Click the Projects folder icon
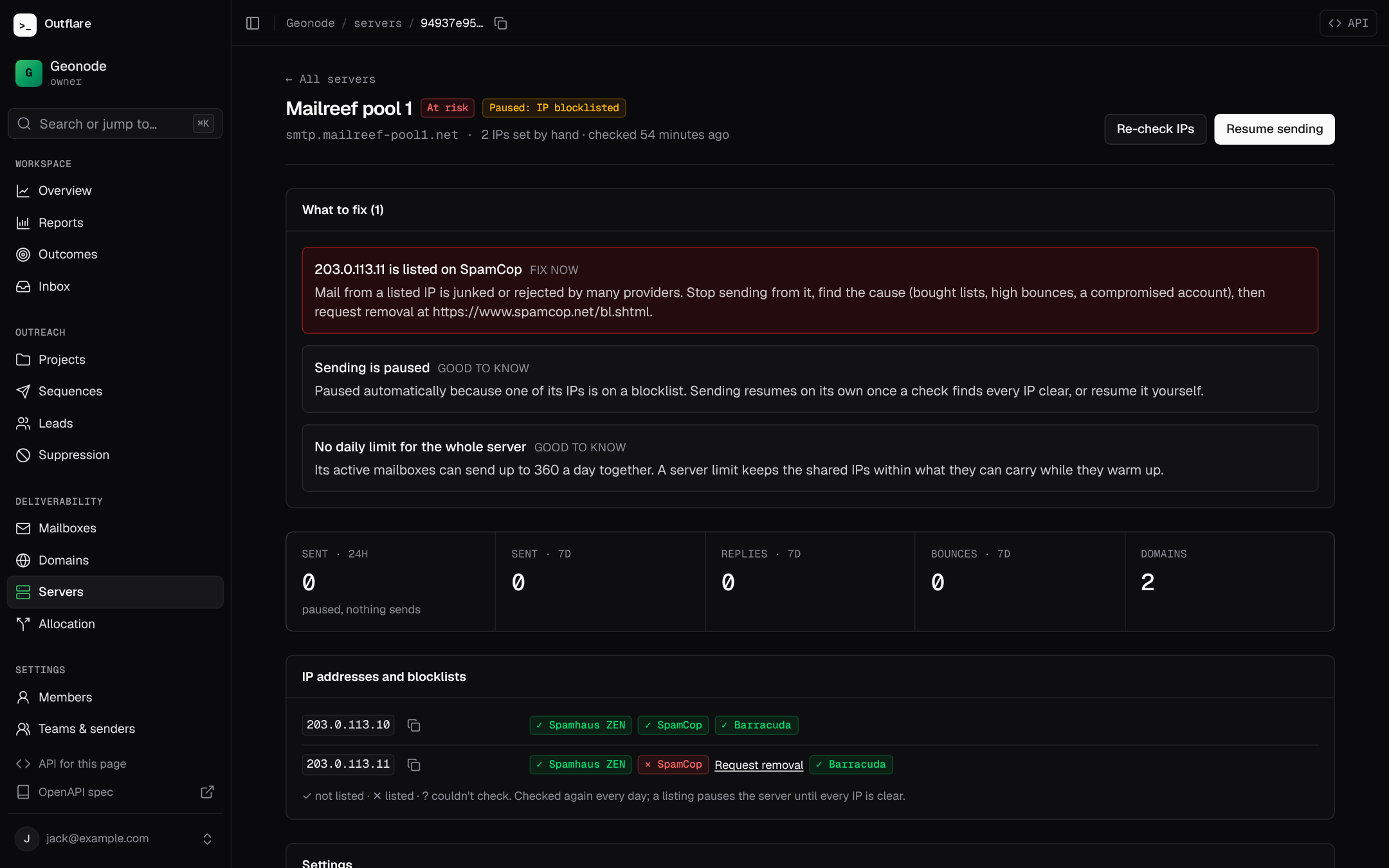The width and height of the screenshot is (1389, 868). coord(23,359)
